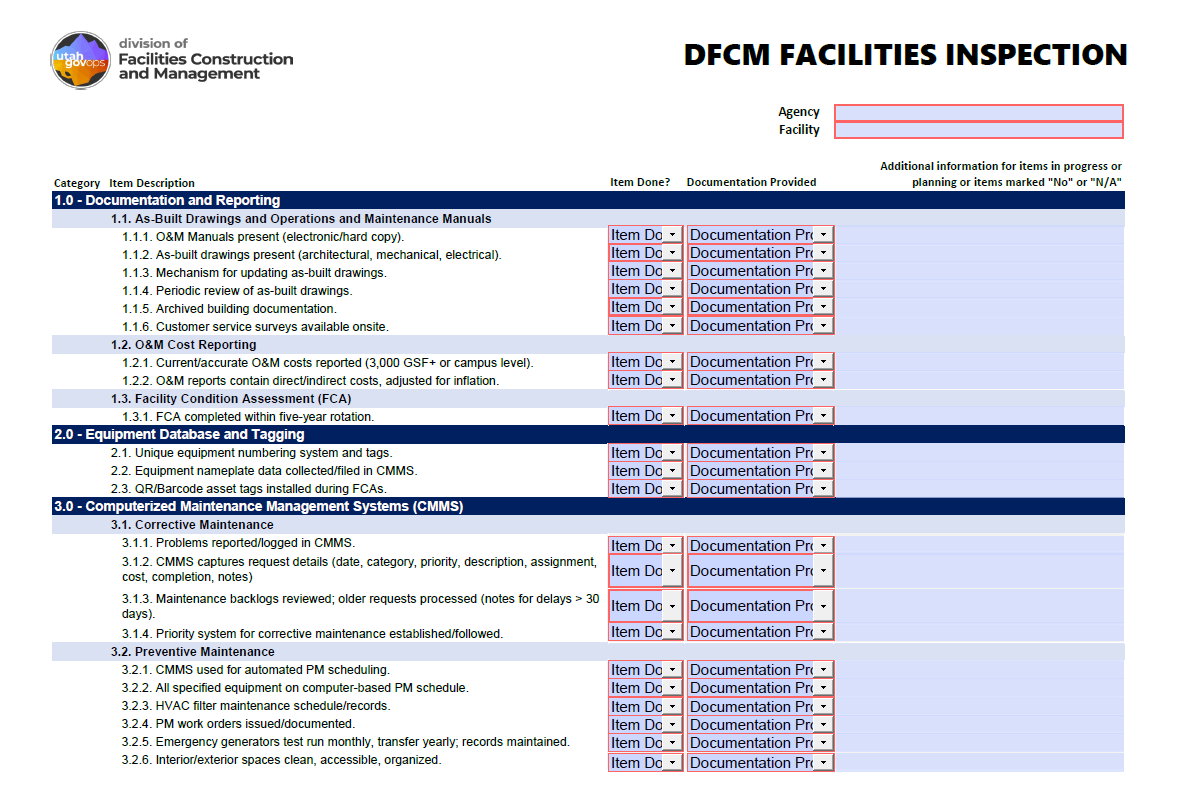Open Item Done dropdown for 3.1.4 Priority system
Screen dimensions: 1180x798
(646, 632)
